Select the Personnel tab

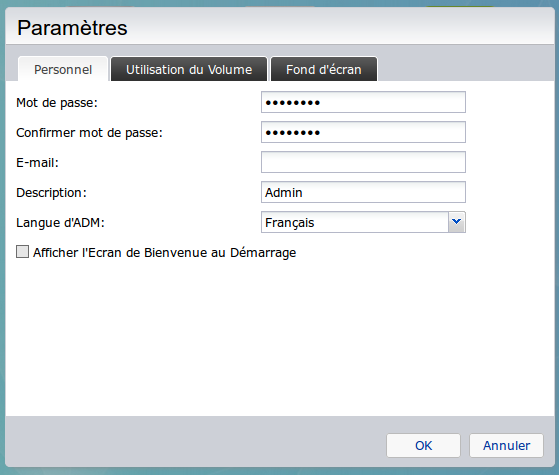click(x=63, y=69)
